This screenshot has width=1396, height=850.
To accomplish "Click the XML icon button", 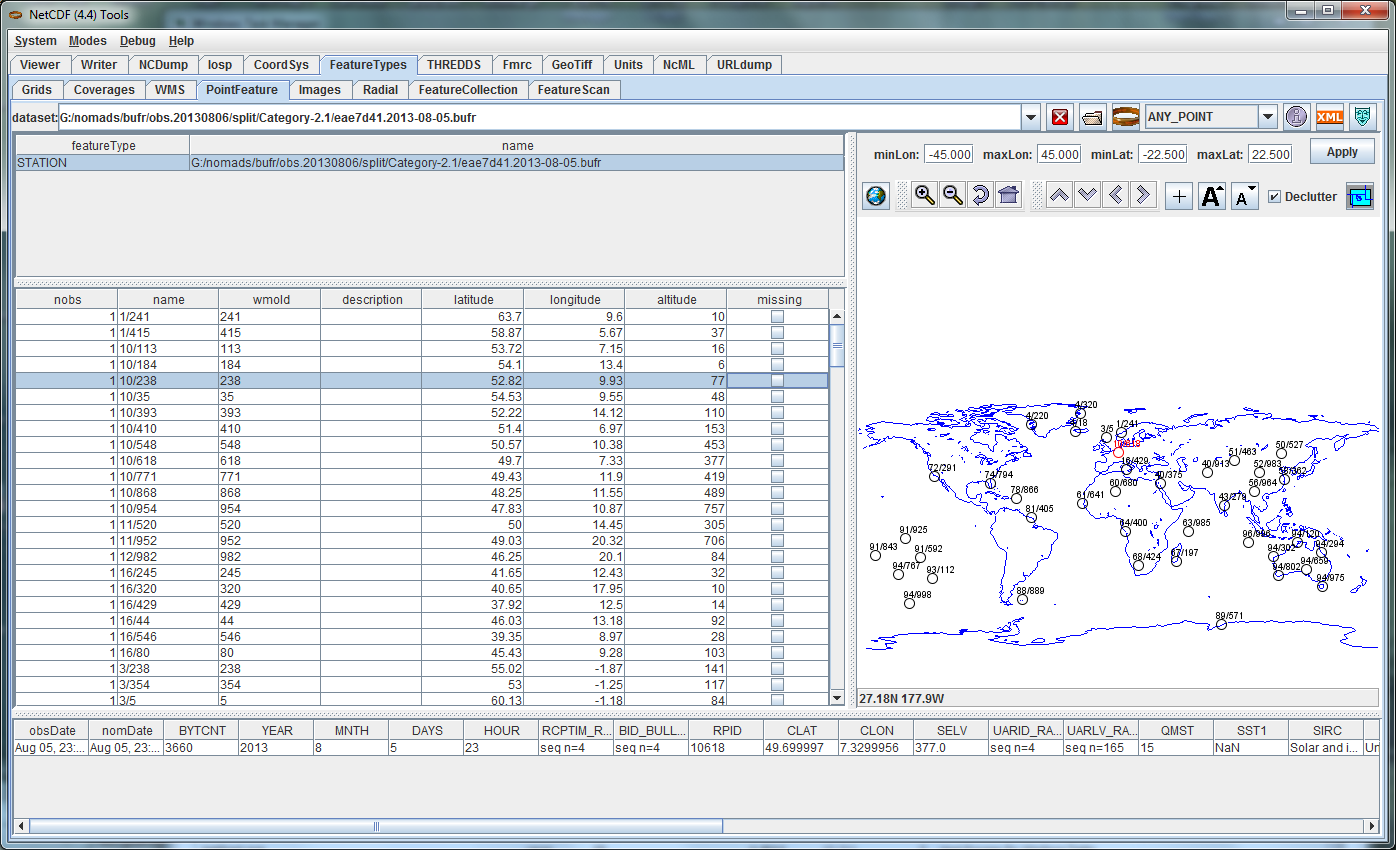I will tap(1329, 117).
